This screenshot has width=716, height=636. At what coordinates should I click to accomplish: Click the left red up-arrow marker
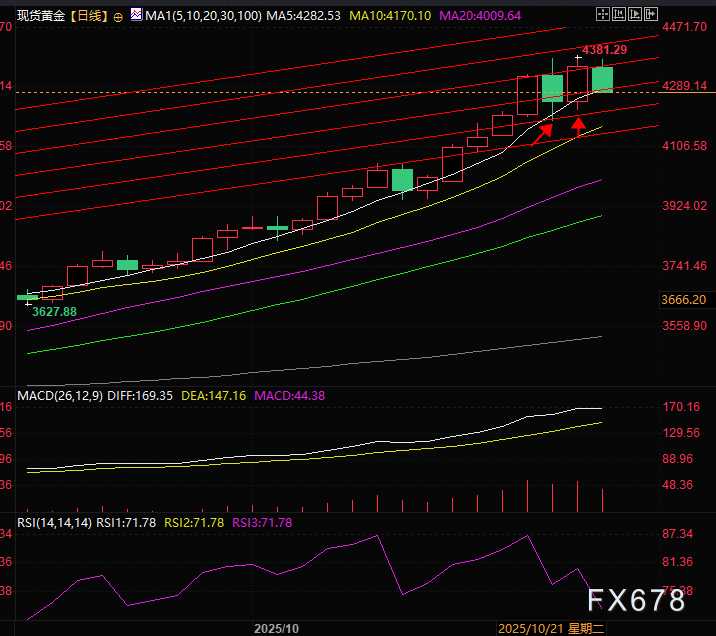542,131
